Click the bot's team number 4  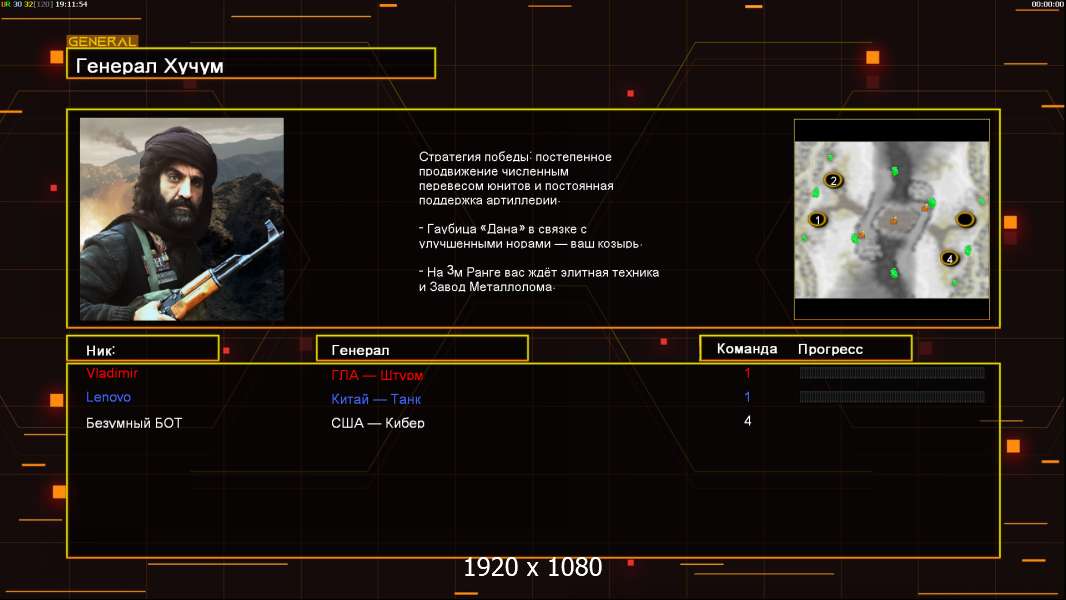pos(747,421)
